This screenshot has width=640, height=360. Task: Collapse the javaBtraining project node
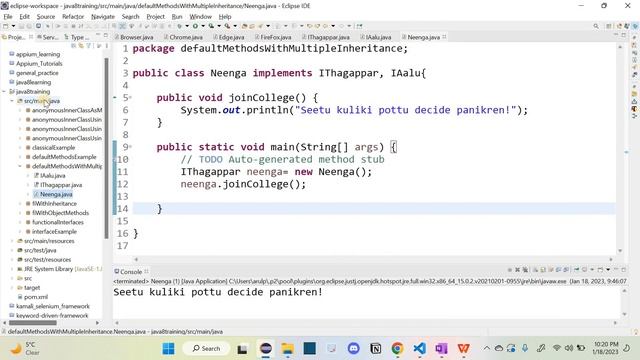point(4,91)
